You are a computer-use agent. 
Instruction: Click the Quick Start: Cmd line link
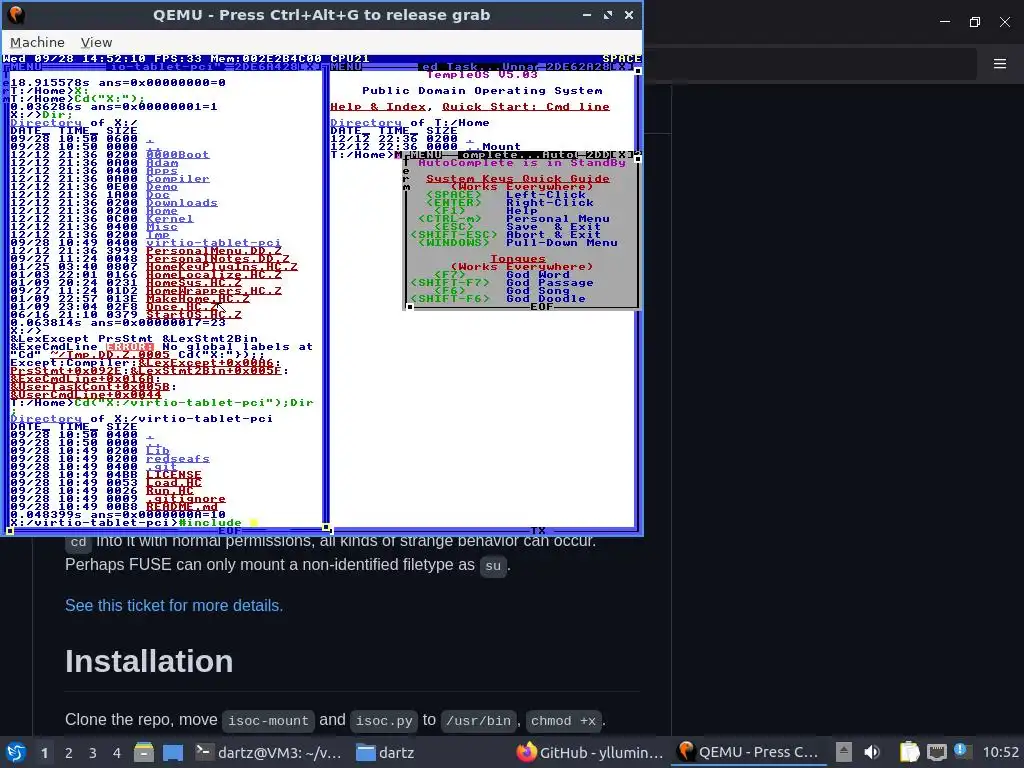526,106
